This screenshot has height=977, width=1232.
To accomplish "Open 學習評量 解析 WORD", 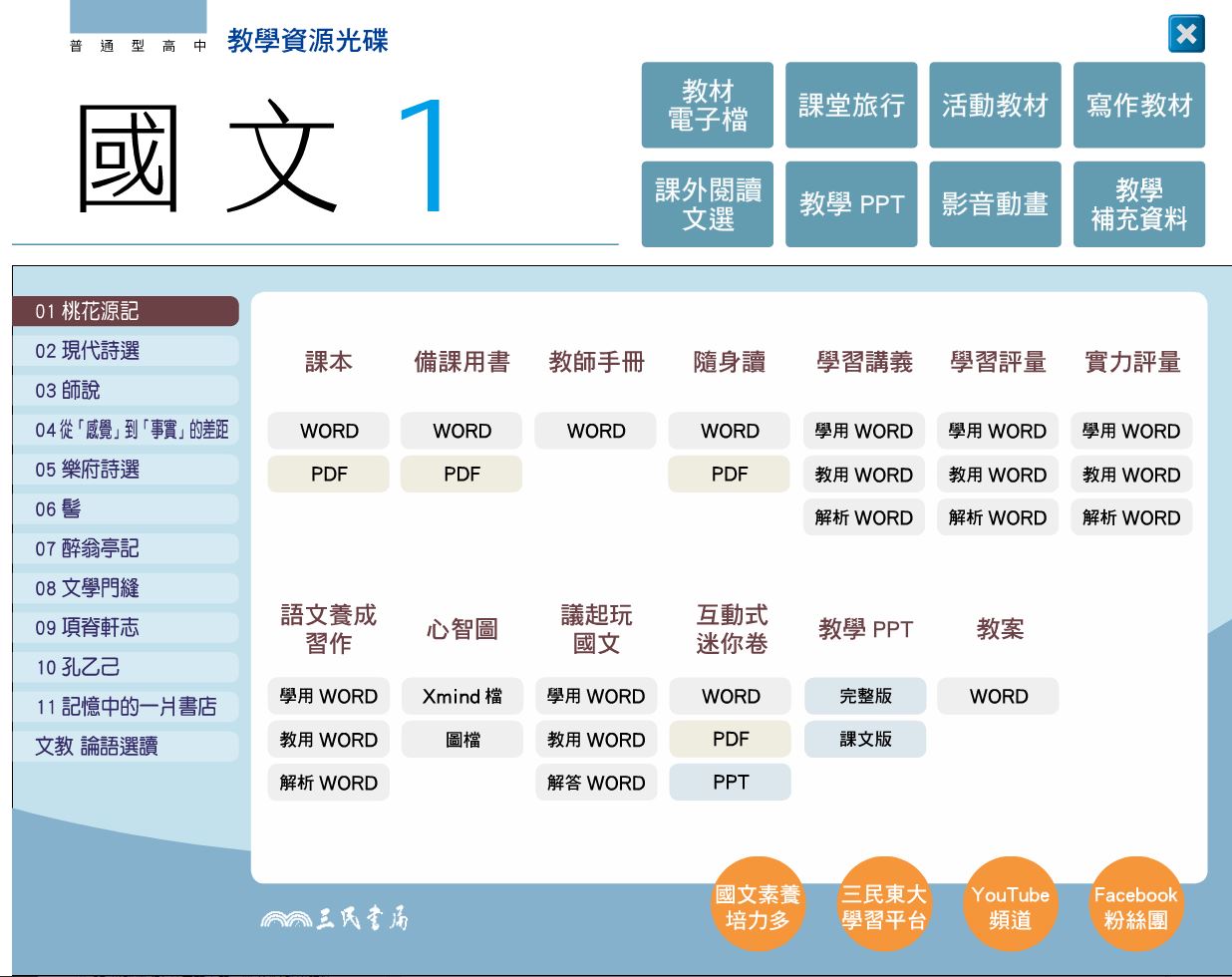I will 998,517.
